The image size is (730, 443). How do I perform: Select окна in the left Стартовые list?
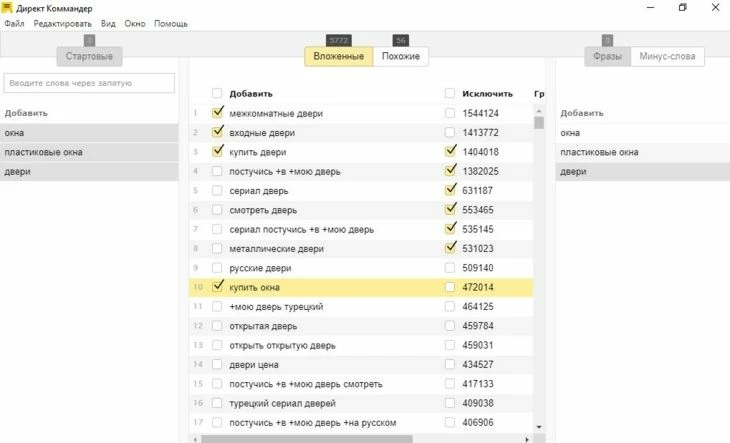[x=89, y=133]
